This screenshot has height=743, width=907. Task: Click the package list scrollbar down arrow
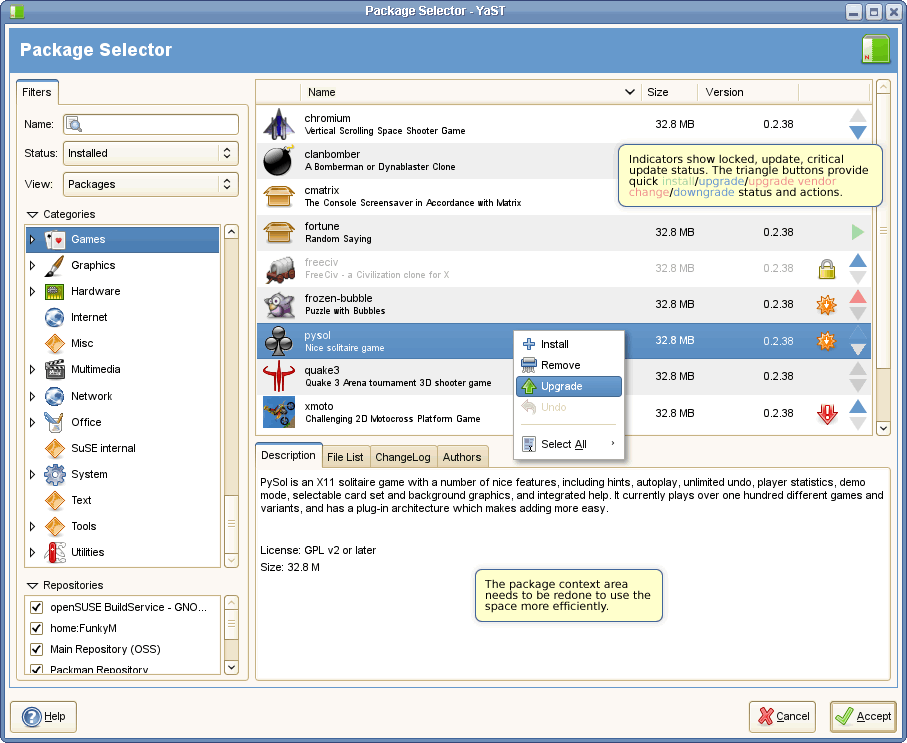click(883, 428)
